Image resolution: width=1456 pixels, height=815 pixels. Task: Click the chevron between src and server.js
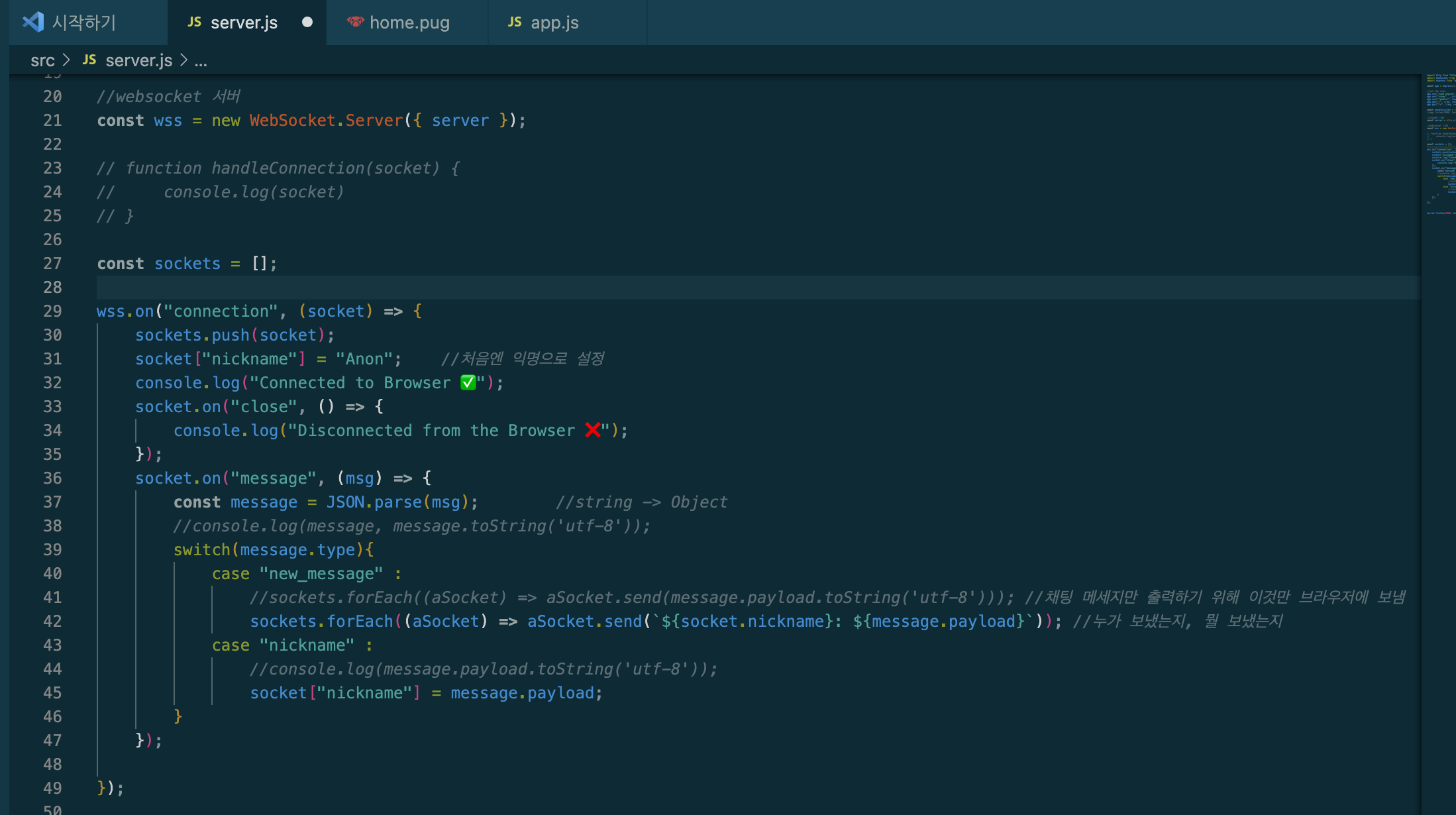pyautogui.click(x=66, y=60)
